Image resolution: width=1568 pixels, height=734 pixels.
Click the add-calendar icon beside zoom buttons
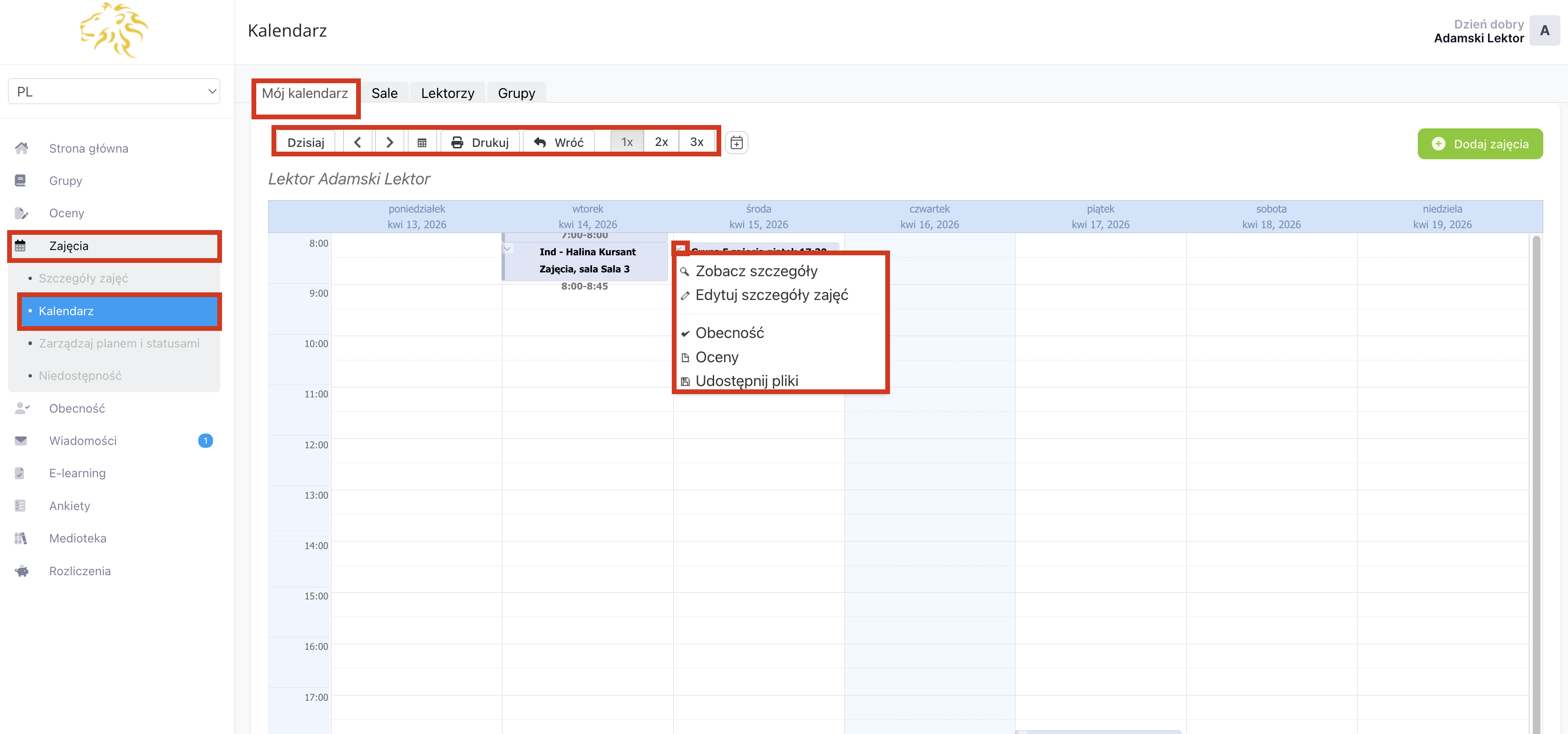736,143
